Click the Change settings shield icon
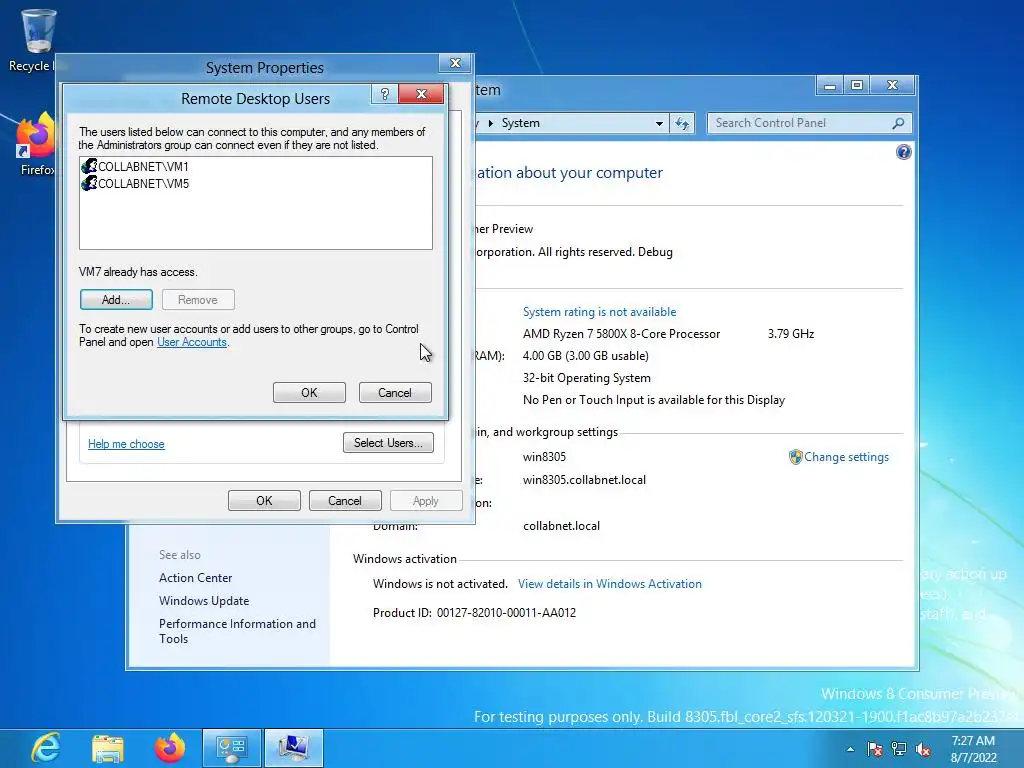The image size is (1024, 768). [x=795, y=457]
